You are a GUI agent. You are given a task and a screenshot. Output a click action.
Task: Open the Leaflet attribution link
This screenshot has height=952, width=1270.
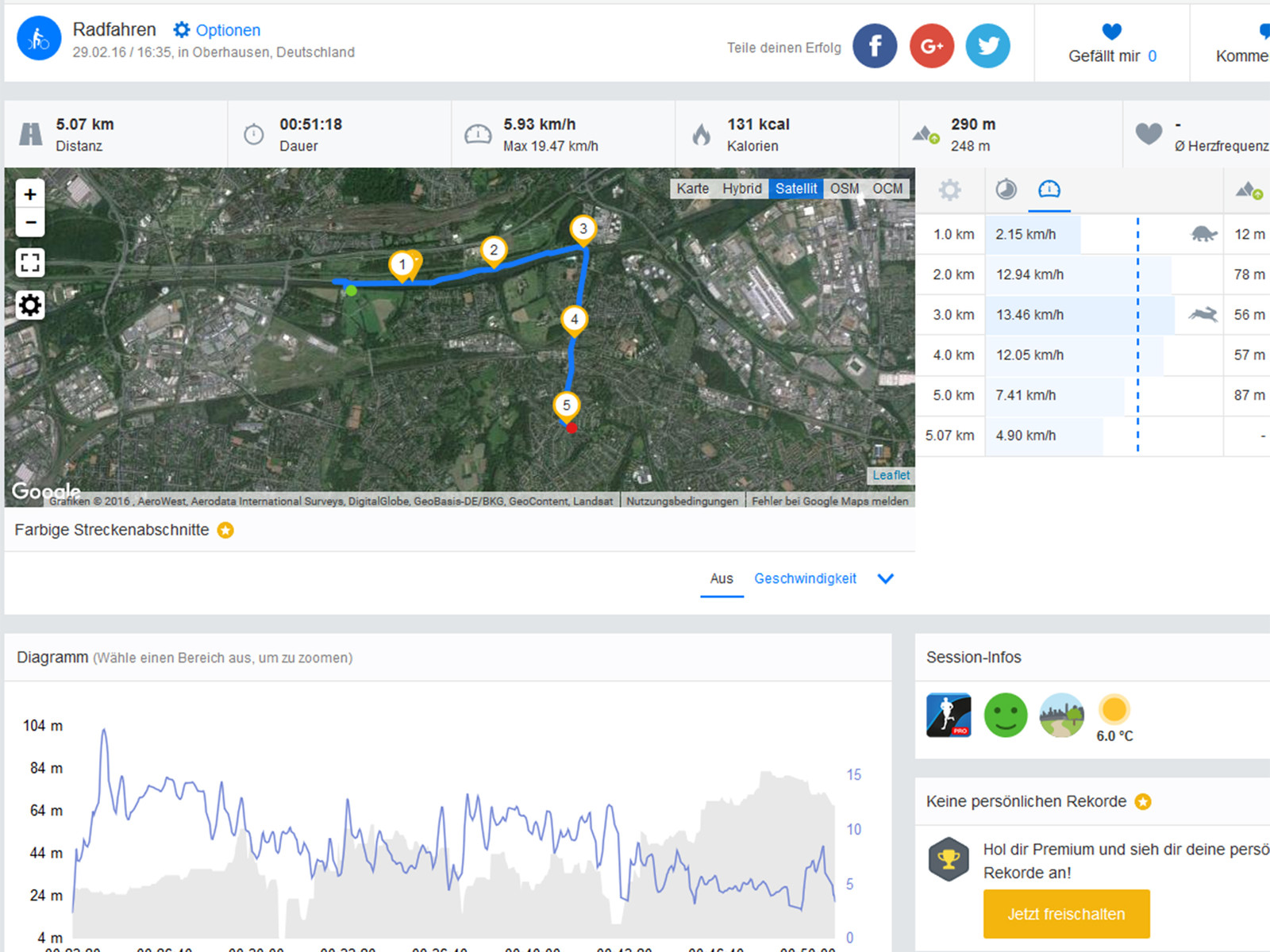[x=891, y=475]
